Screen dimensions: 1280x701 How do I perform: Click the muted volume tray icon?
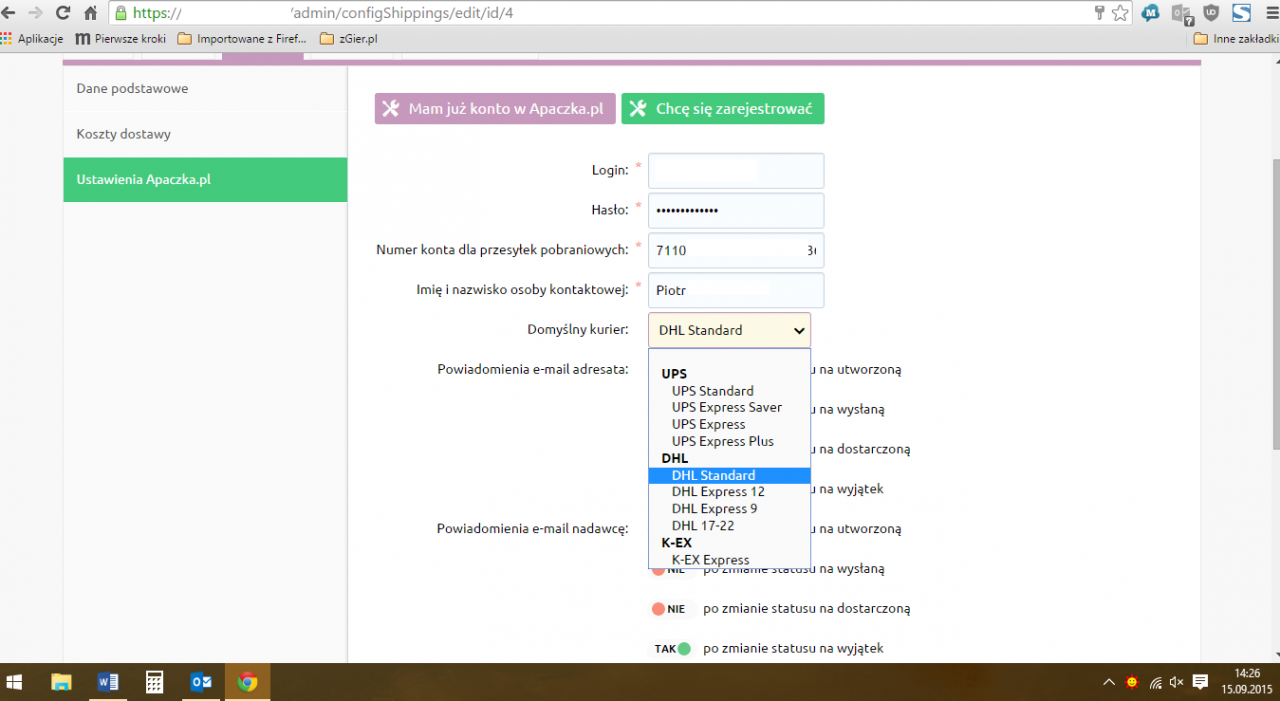pos(1177,682)
